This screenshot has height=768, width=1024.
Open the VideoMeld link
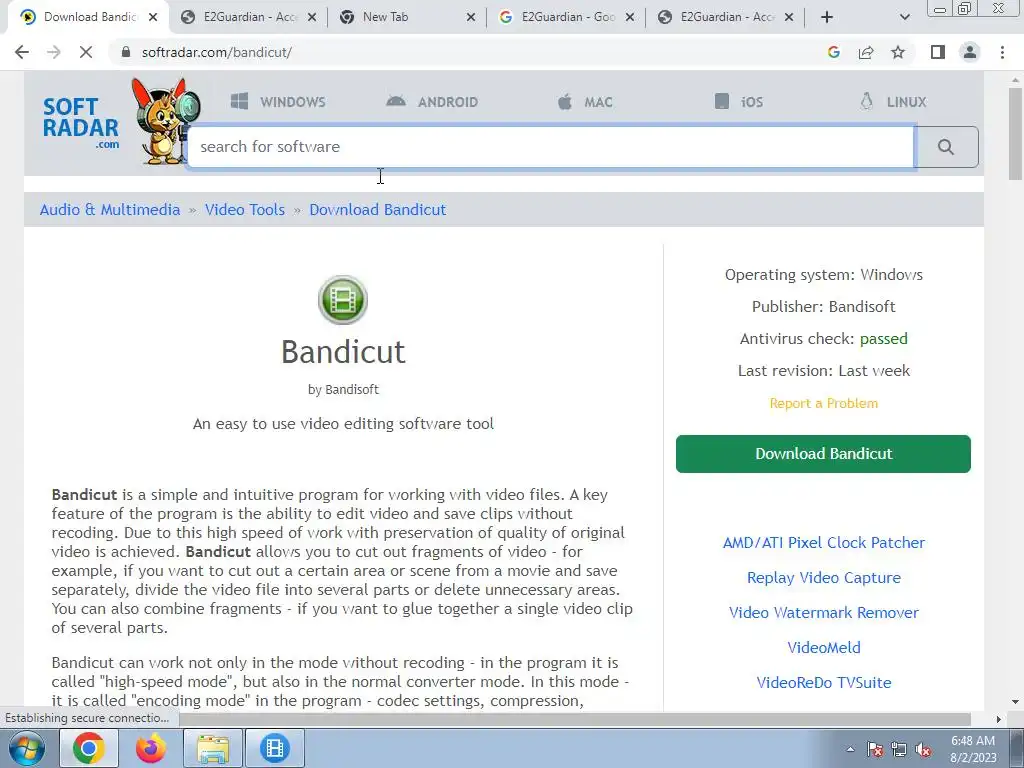[x=824, y=648]
